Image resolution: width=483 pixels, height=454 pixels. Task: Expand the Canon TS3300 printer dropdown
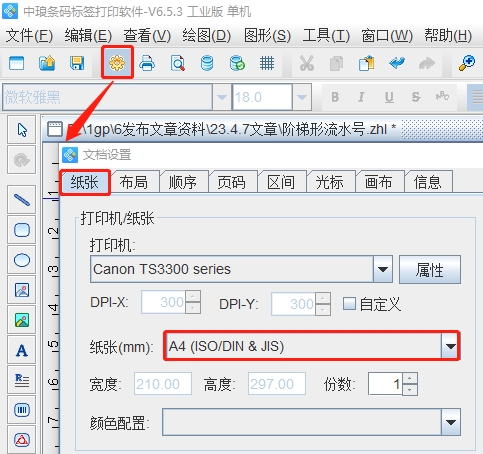tap(383, 269)
